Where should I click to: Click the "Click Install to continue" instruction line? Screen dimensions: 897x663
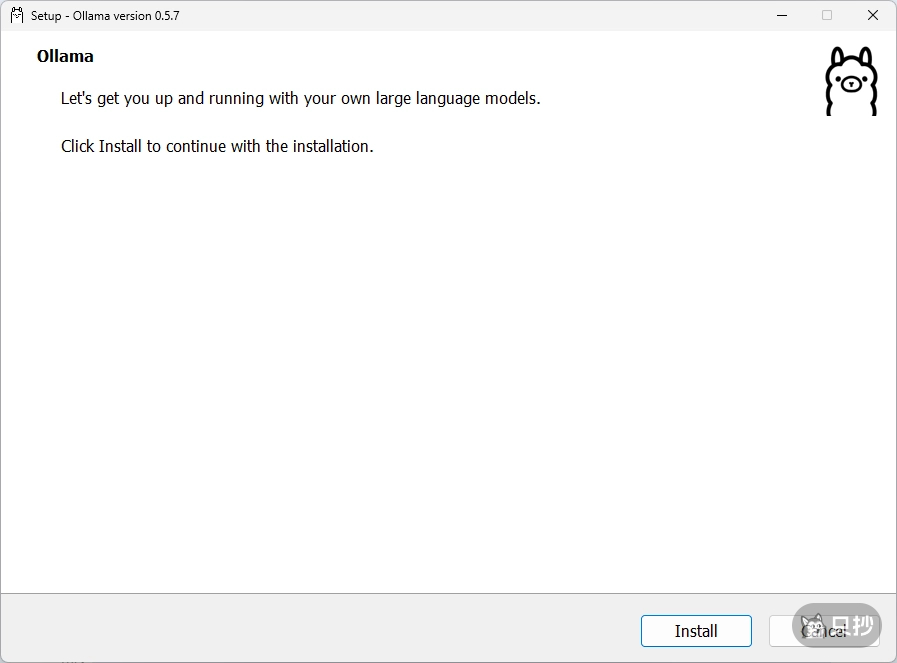(217, 146)
